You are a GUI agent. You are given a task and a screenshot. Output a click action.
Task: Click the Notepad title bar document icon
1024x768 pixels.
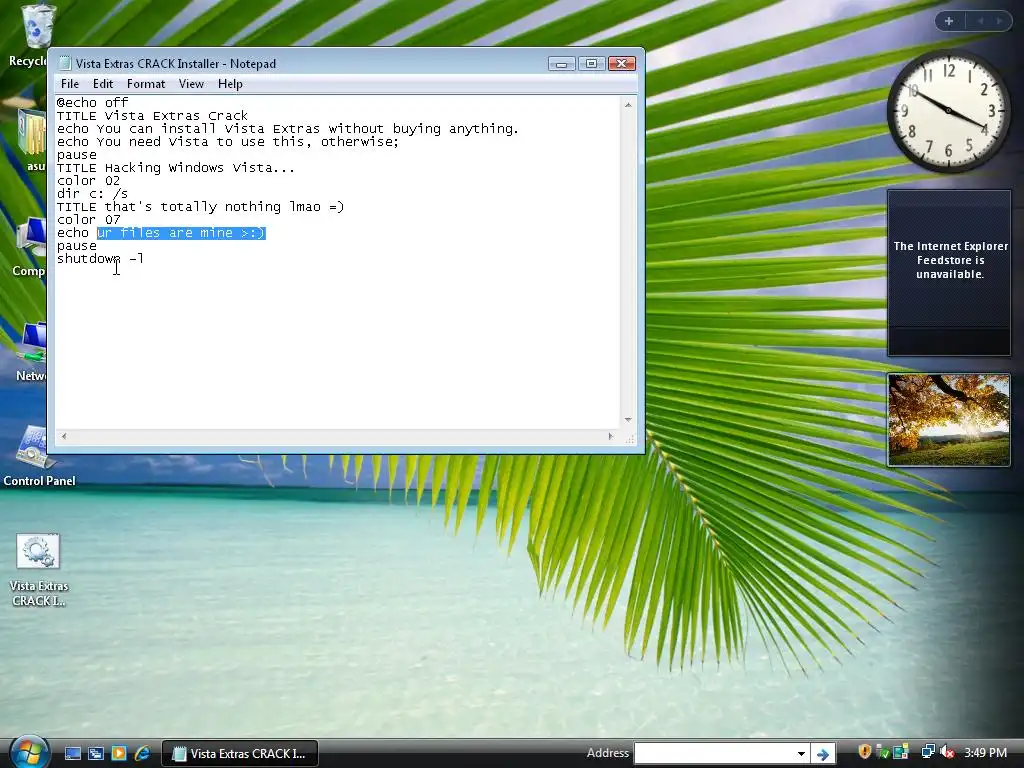[65, 63]
